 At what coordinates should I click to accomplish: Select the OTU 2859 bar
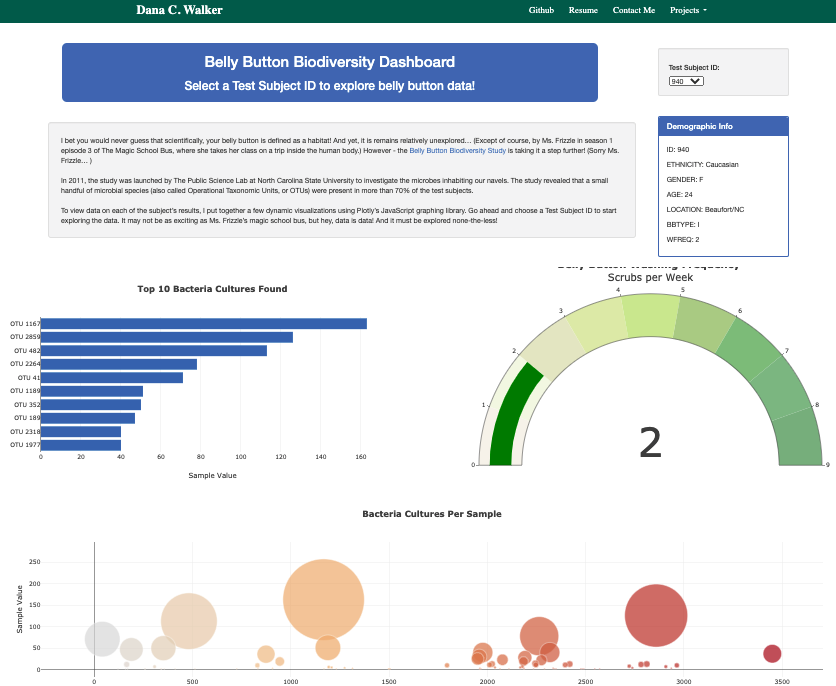point(165,338)
